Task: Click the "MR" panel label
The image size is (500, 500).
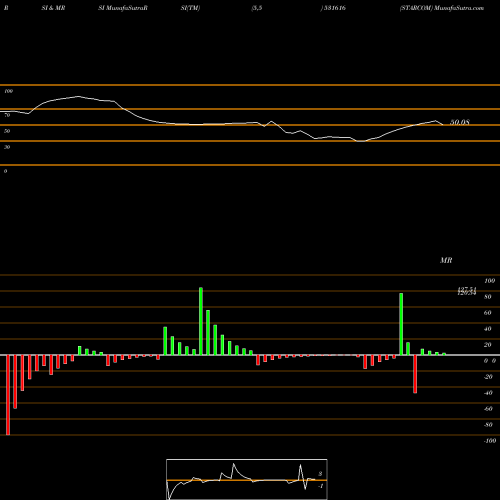Action: pyautogui.click(x=446, y=260)
